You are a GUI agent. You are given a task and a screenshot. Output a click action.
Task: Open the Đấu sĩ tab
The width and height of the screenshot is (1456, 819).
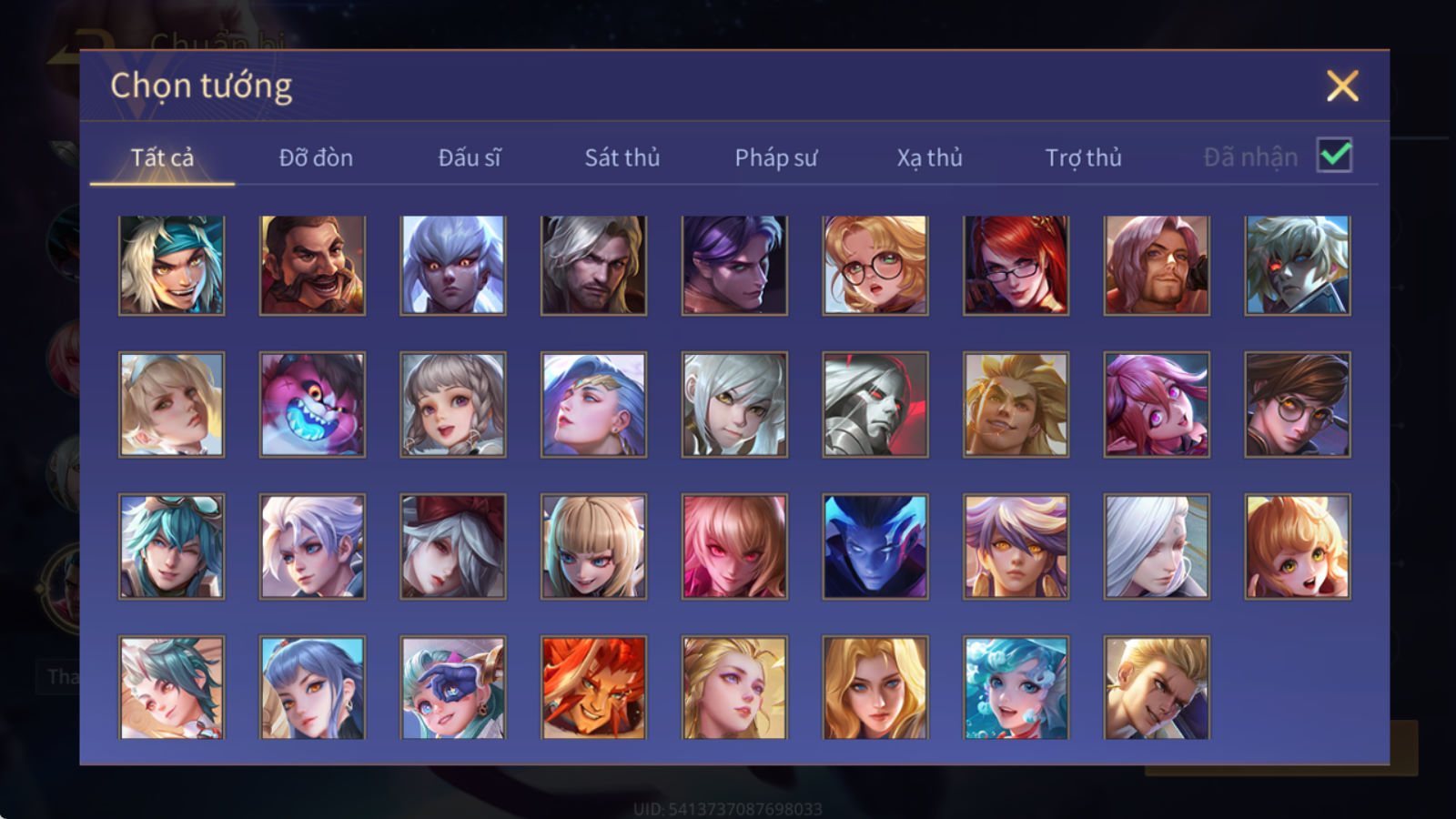(470, 157)
